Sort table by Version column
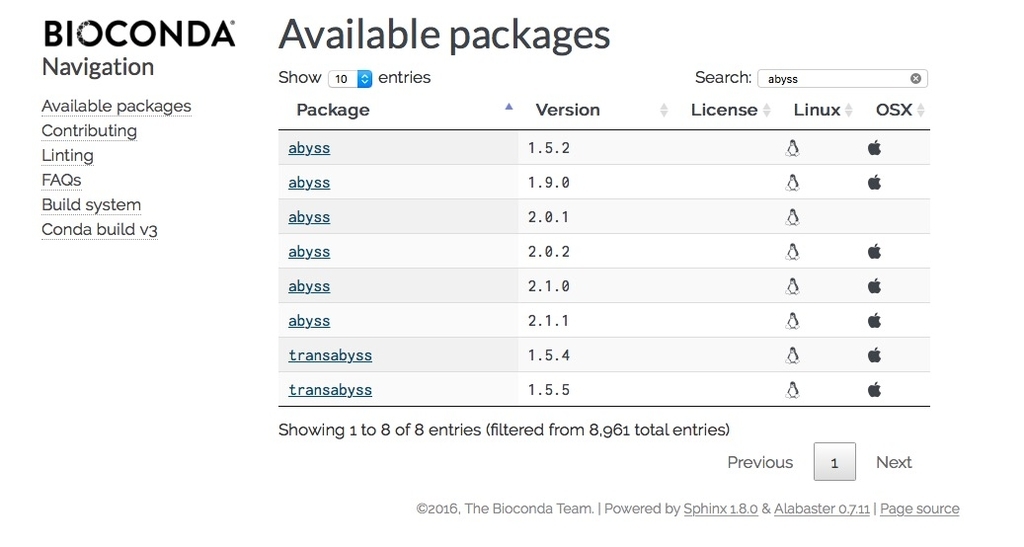The height and width of the screenshot is (547, 1024). click(x=568, y=110)
